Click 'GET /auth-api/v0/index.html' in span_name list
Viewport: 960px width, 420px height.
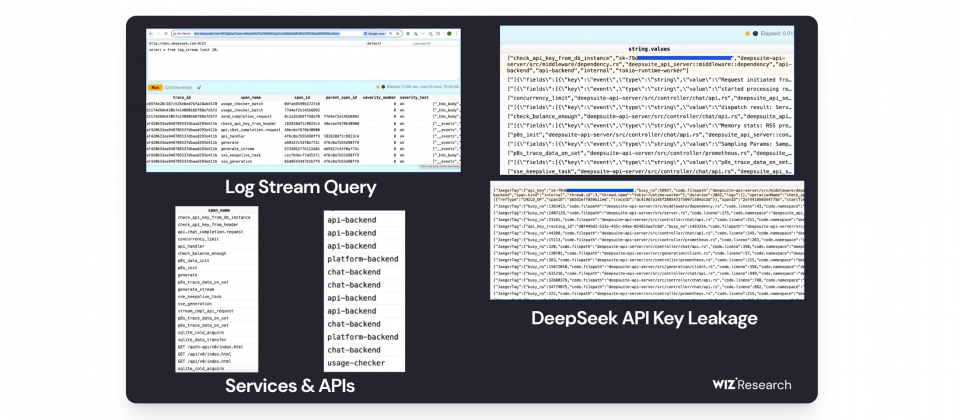(x=211, y=347)
